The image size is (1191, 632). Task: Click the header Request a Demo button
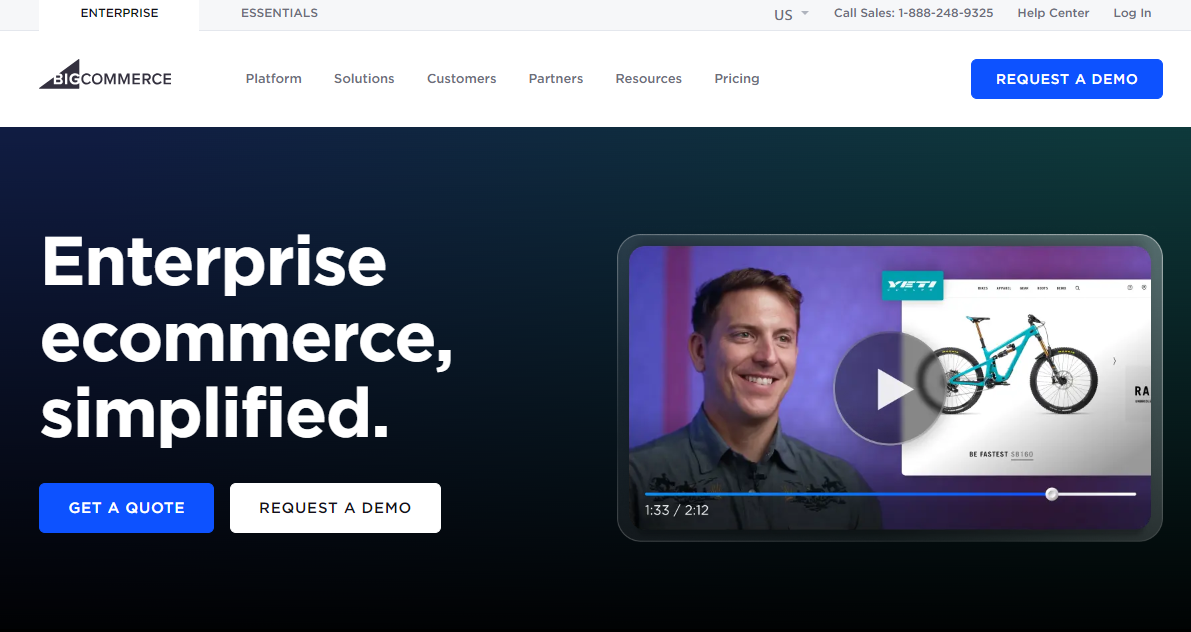coord(1066,79)
